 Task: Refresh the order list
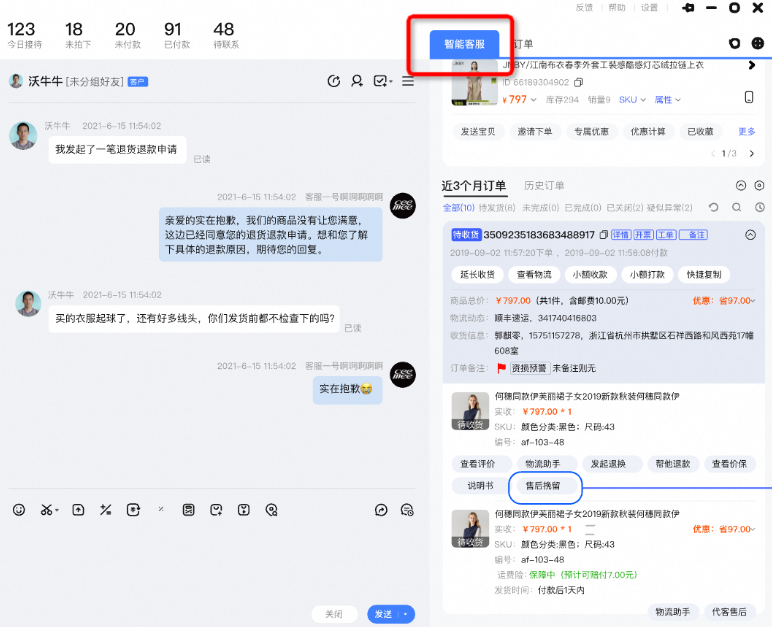pos(713,207)
